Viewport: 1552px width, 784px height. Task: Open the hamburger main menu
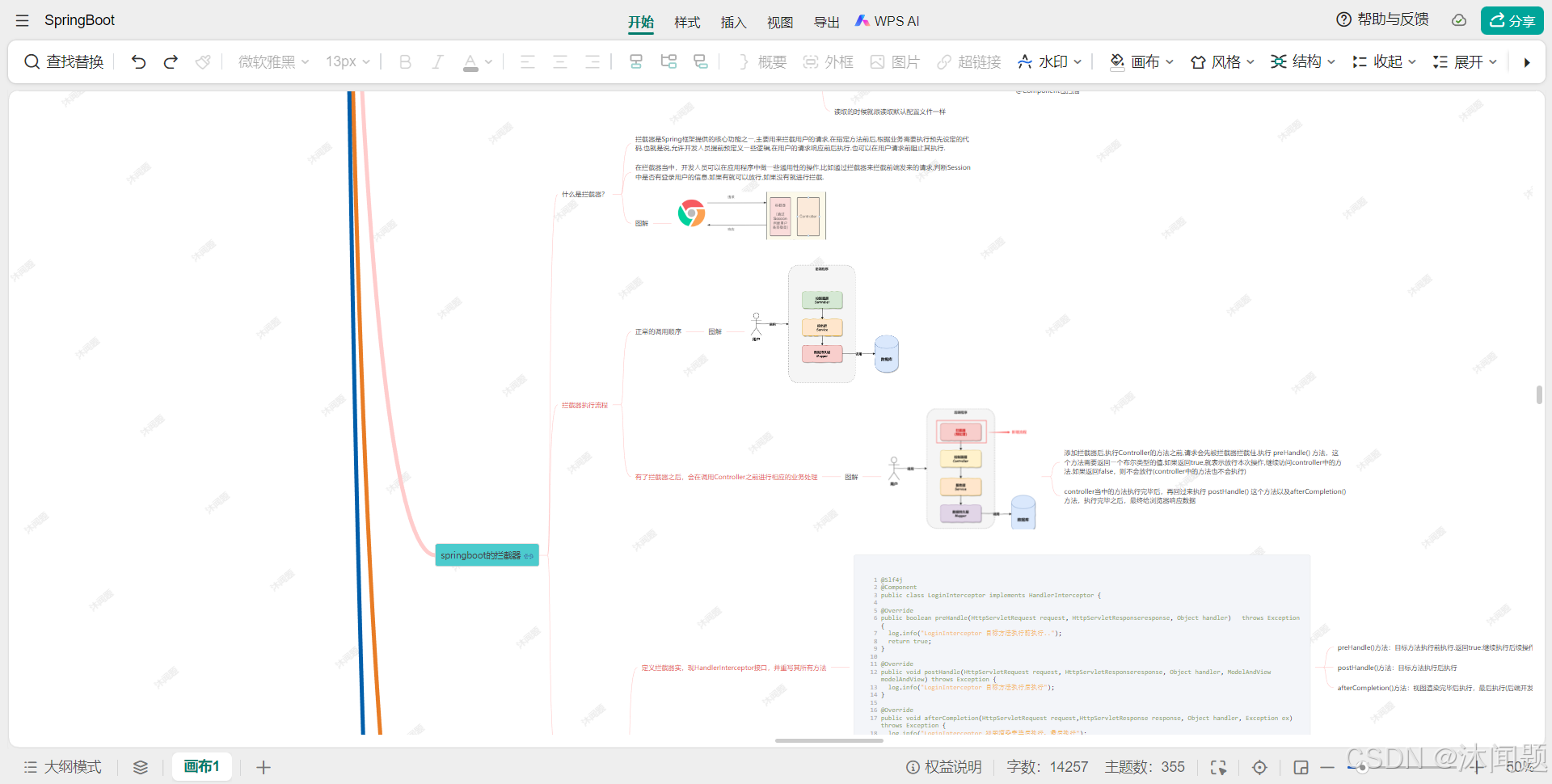(22, 20)
